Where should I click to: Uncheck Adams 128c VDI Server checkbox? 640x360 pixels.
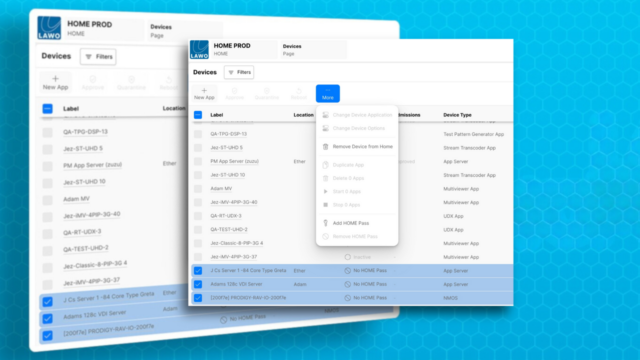[198, 284]
